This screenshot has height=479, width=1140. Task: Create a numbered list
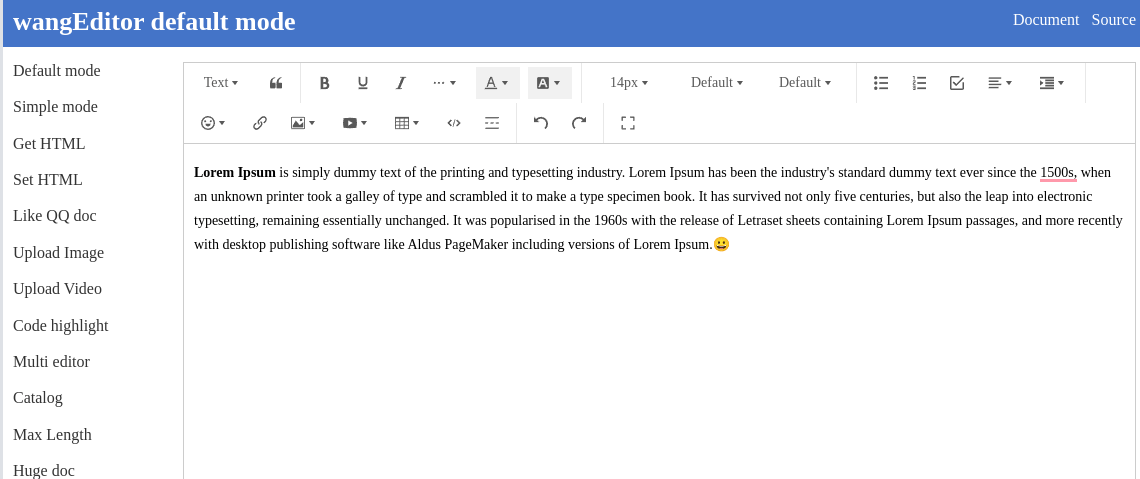click(x=919, y=83)
